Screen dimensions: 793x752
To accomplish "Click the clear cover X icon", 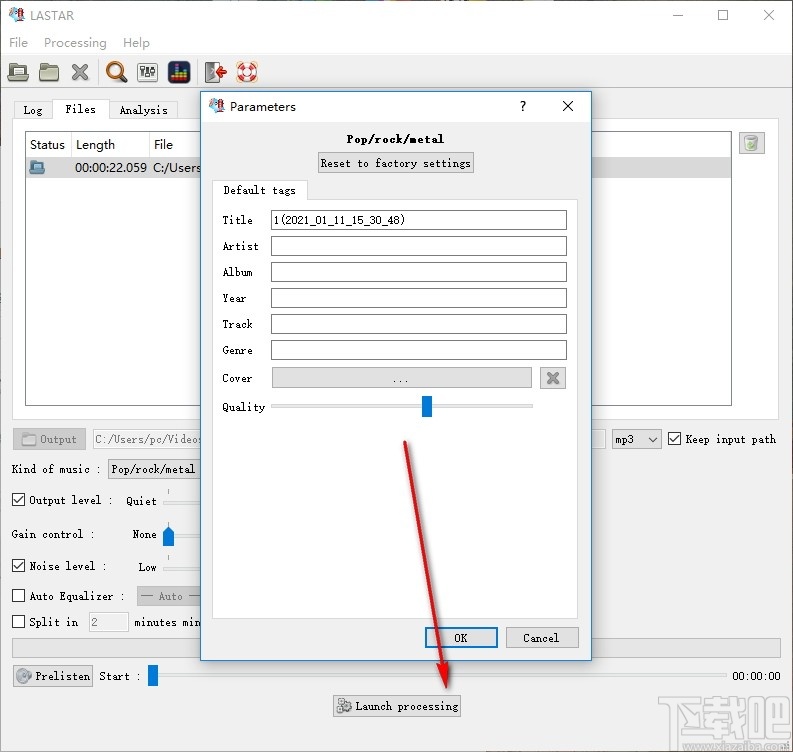I will 553,378.
